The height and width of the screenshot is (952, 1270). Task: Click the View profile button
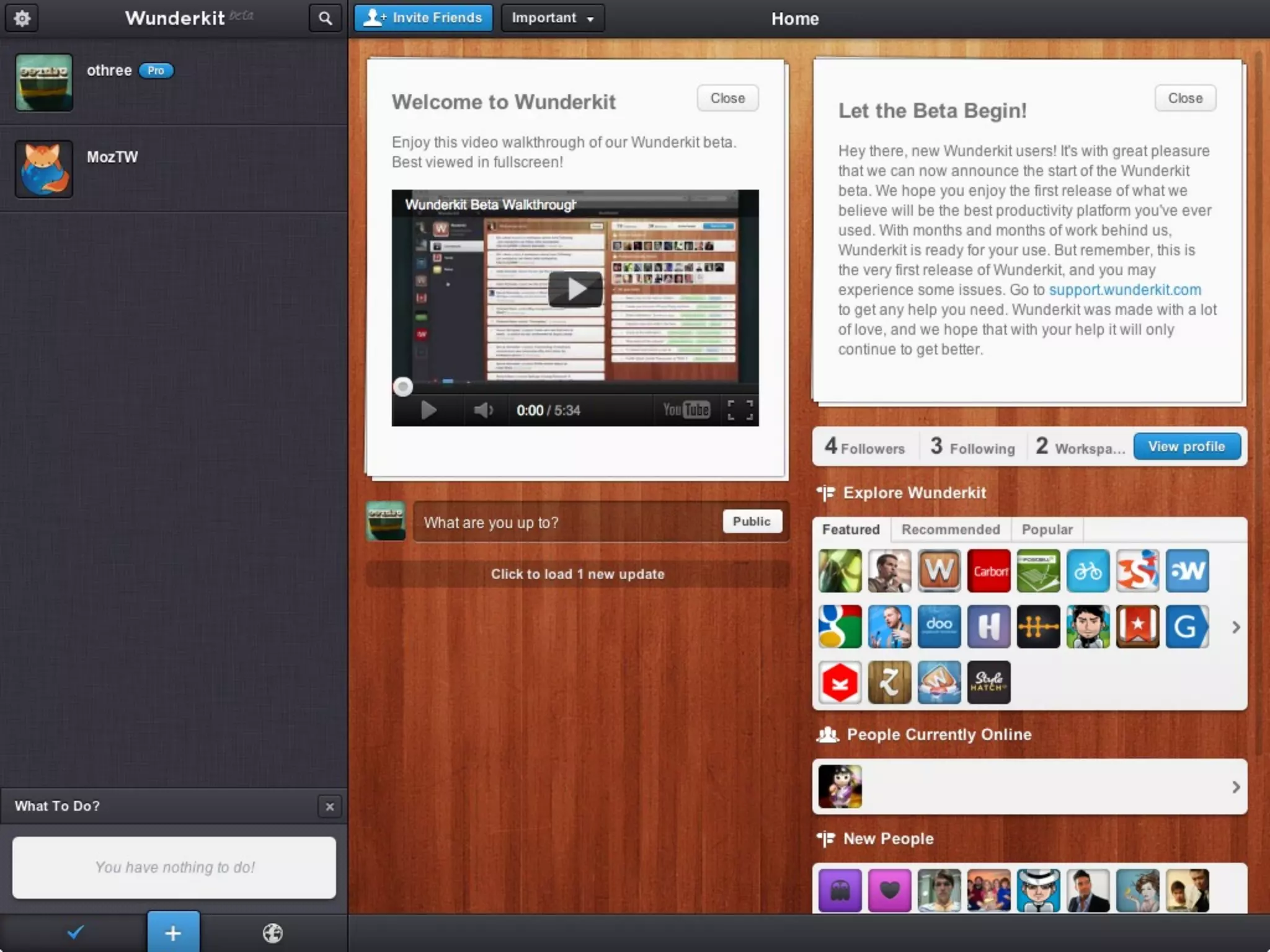pyautogui.click(x=1186, y=446)
